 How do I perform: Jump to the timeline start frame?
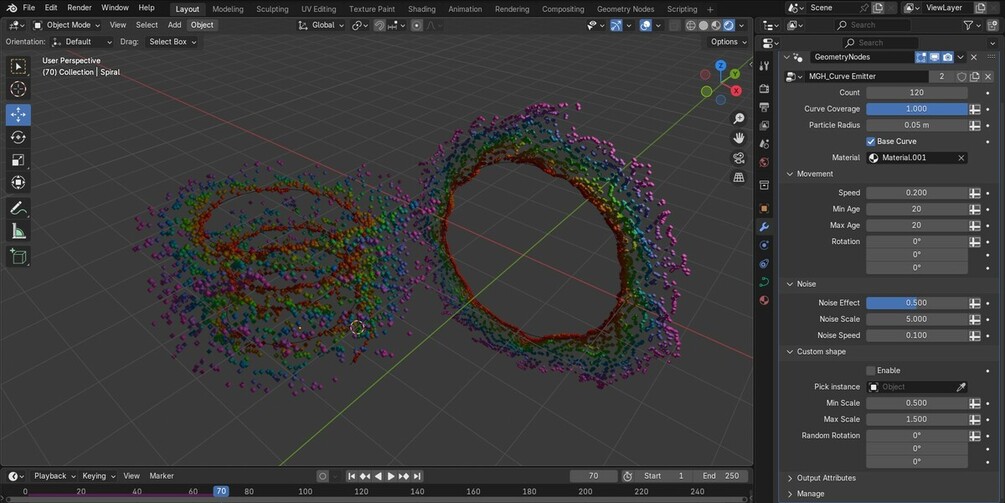point(351,476)
